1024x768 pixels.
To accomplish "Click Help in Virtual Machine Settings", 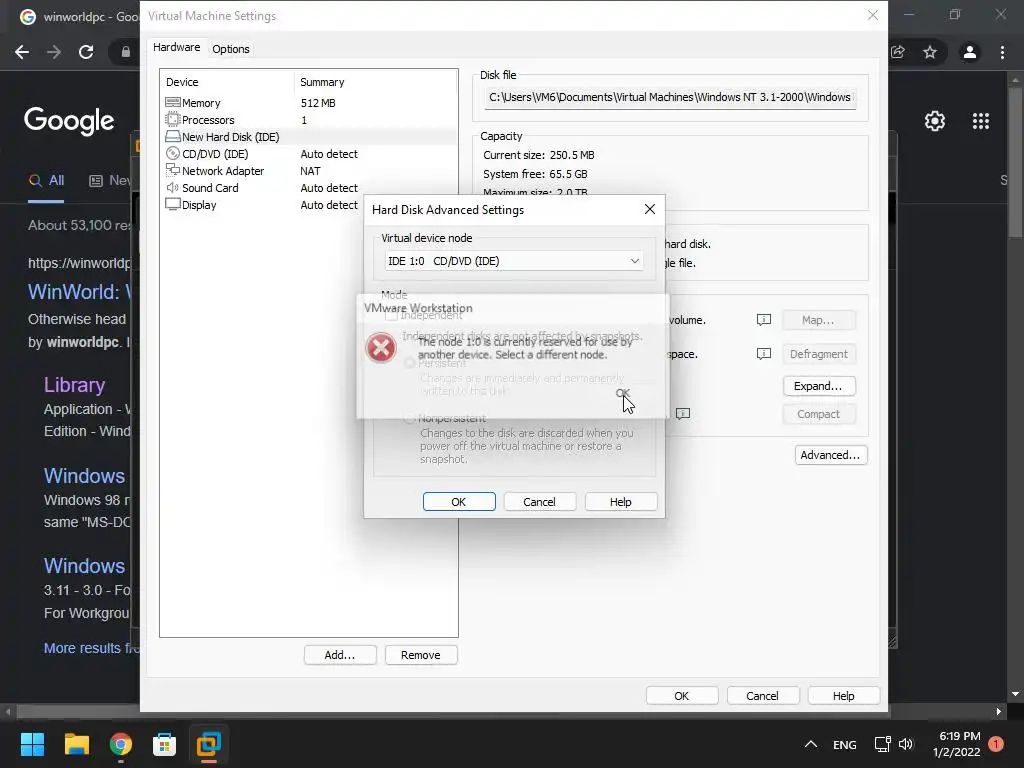I will 844,696.
